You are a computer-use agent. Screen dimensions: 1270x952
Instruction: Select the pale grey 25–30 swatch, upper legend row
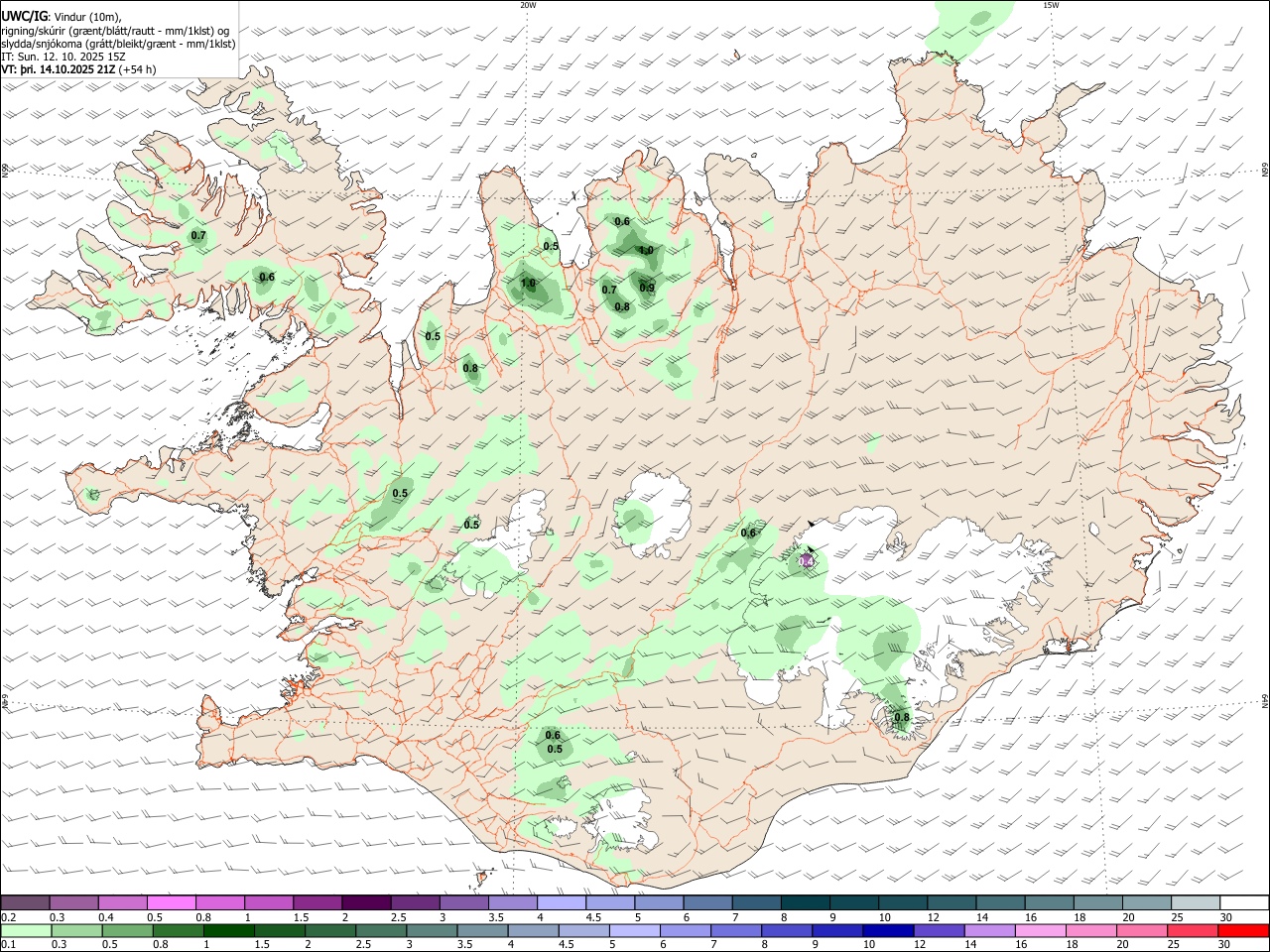1195,903
